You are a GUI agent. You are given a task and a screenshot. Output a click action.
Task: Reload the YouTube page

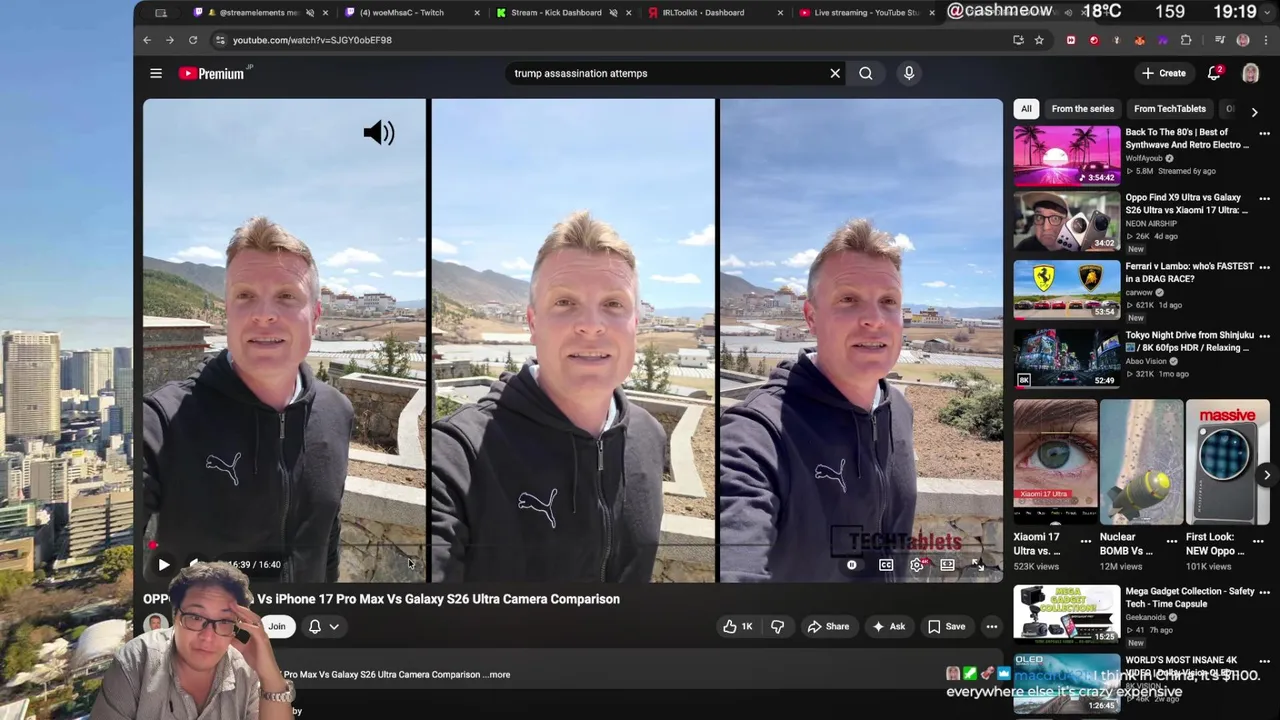coord(193,40)
